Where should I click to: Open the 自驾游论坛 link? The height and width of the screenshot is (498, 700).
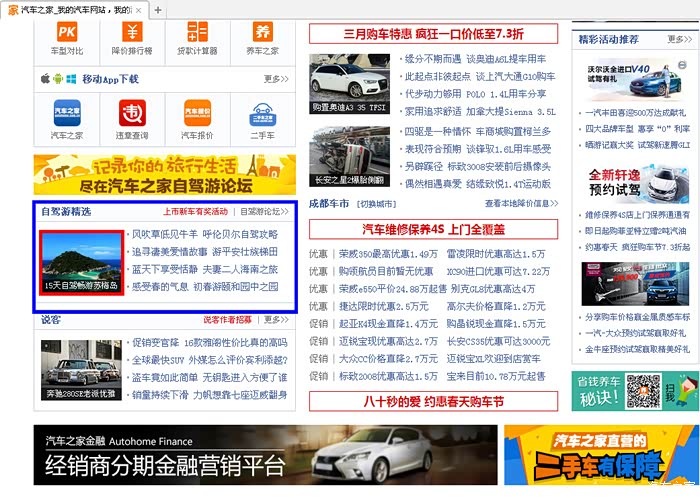coord(265,212)
